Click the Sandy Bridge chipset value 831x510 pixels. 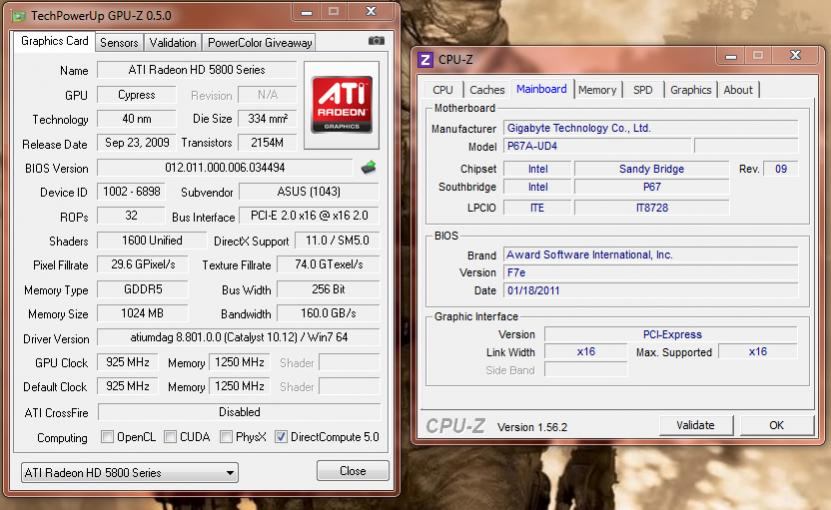click(652, 169)
